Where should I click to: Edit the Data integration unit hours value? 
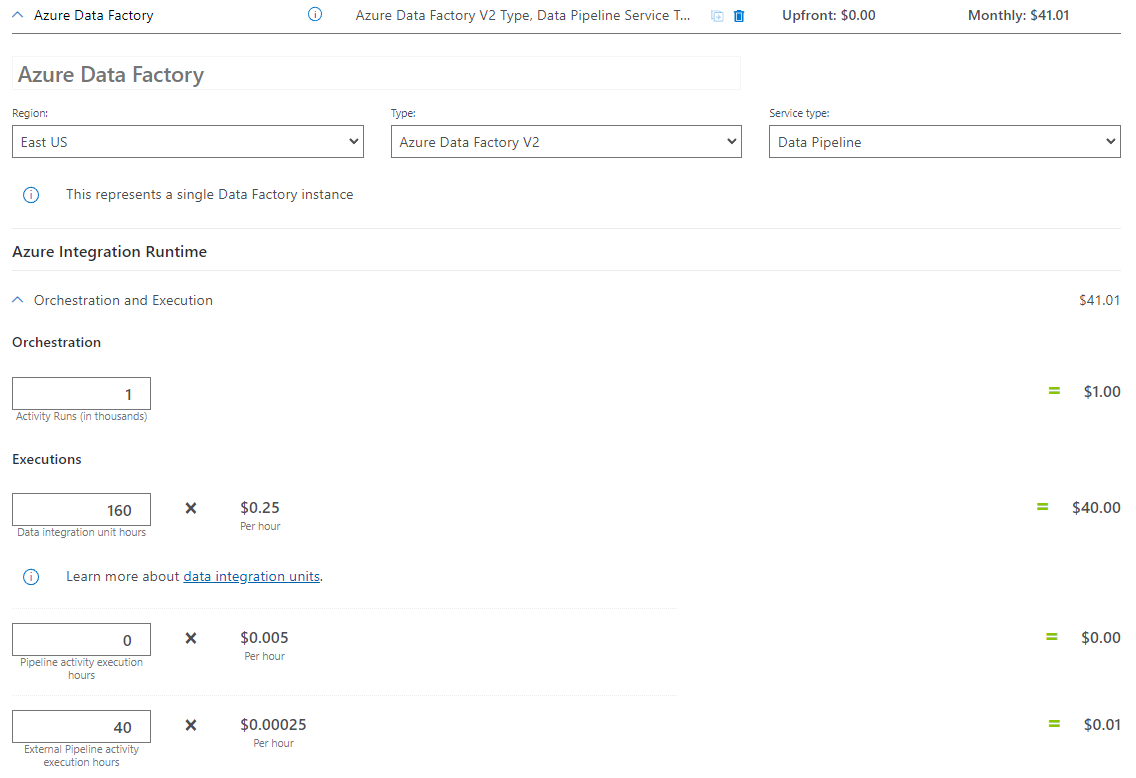tap(81, 509)
